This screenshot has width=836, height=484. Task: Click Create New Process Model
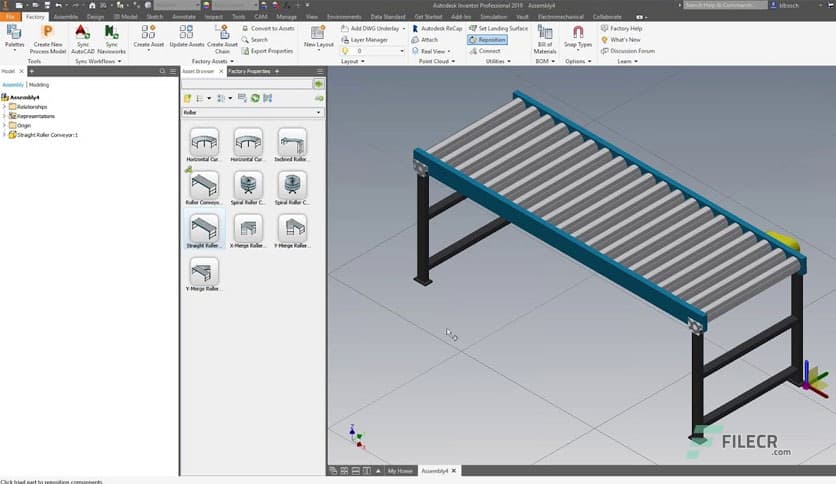[x=47, y=38]
